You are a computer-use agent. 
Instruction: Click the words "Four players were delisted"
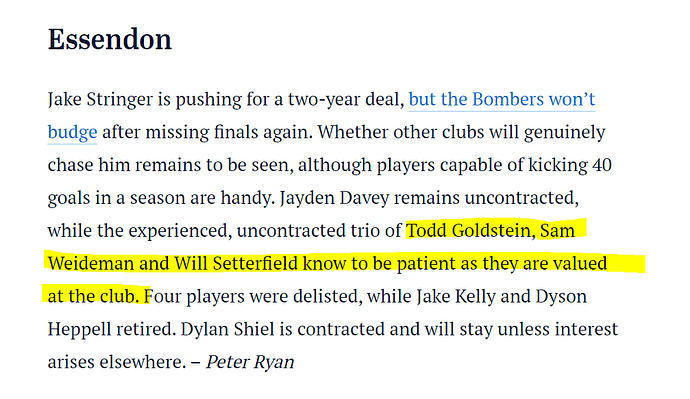(x=254, y=297)
